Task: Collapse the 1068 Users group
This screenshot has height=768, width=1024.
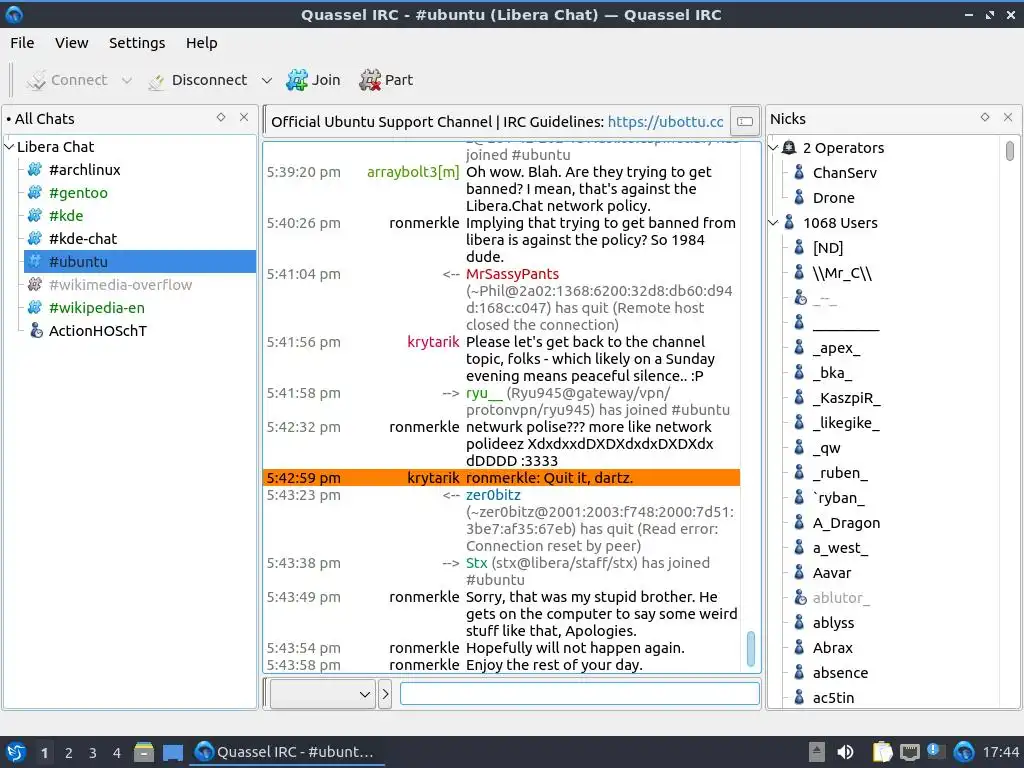Action: click(773, 223)
